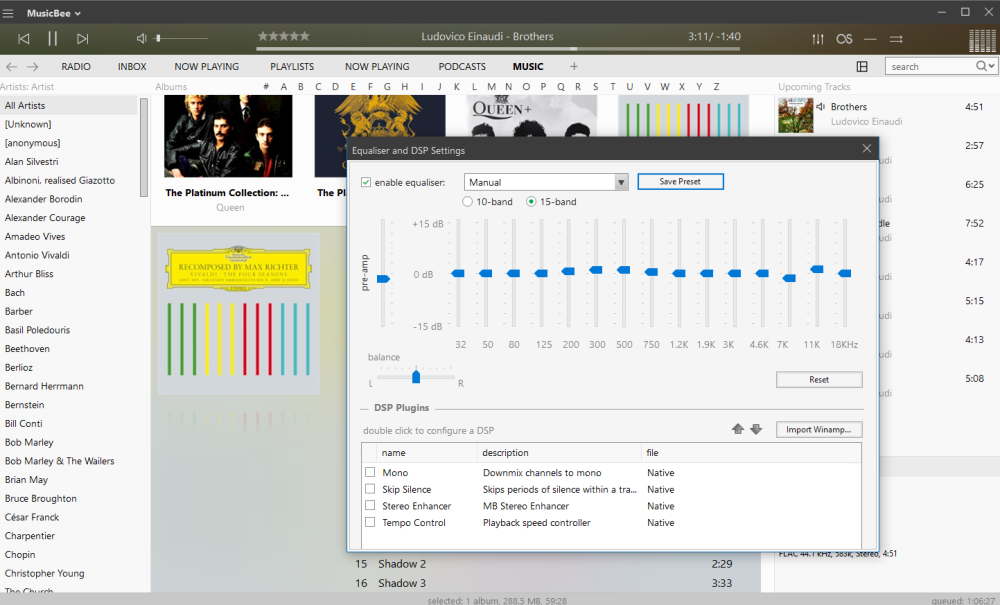Image resolution: width=1000 pixels, height=605 pixels.
Task: Seek in the track progress bar
Action: point(497,48)
